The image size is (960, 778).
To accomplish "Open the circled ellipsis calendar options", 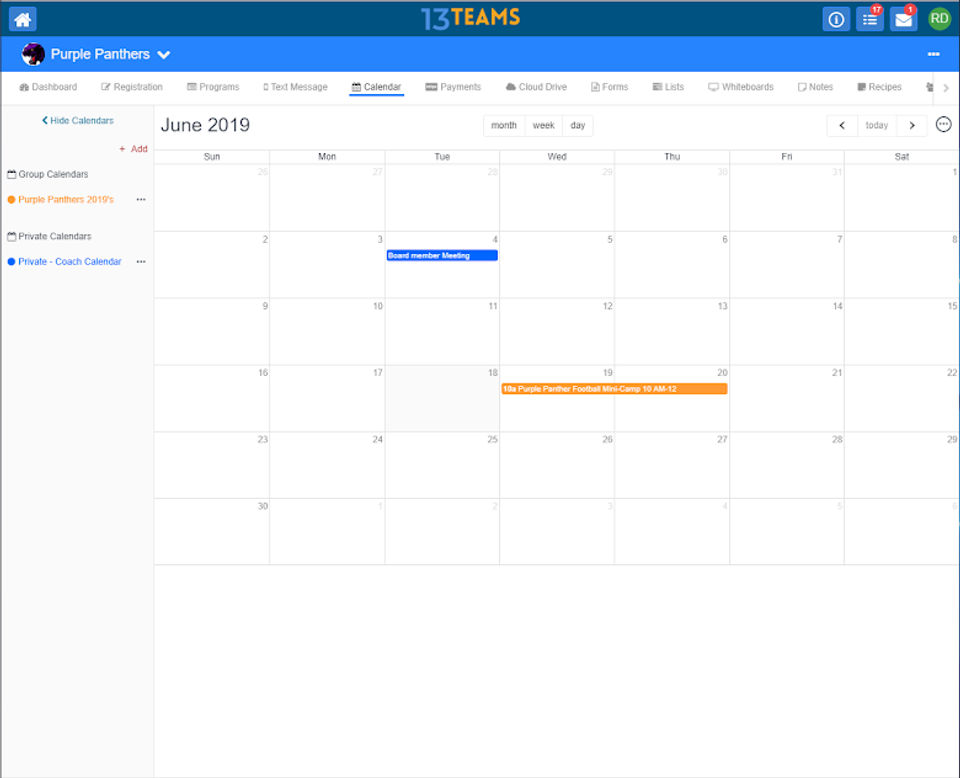I will 943,125.
